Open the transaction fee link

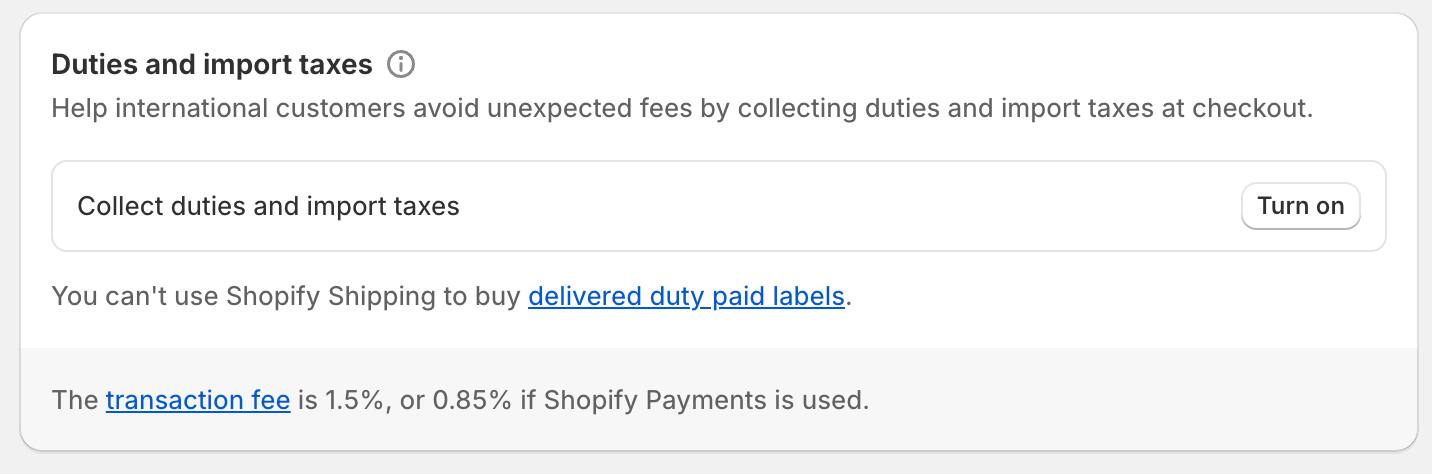(198, 401)
